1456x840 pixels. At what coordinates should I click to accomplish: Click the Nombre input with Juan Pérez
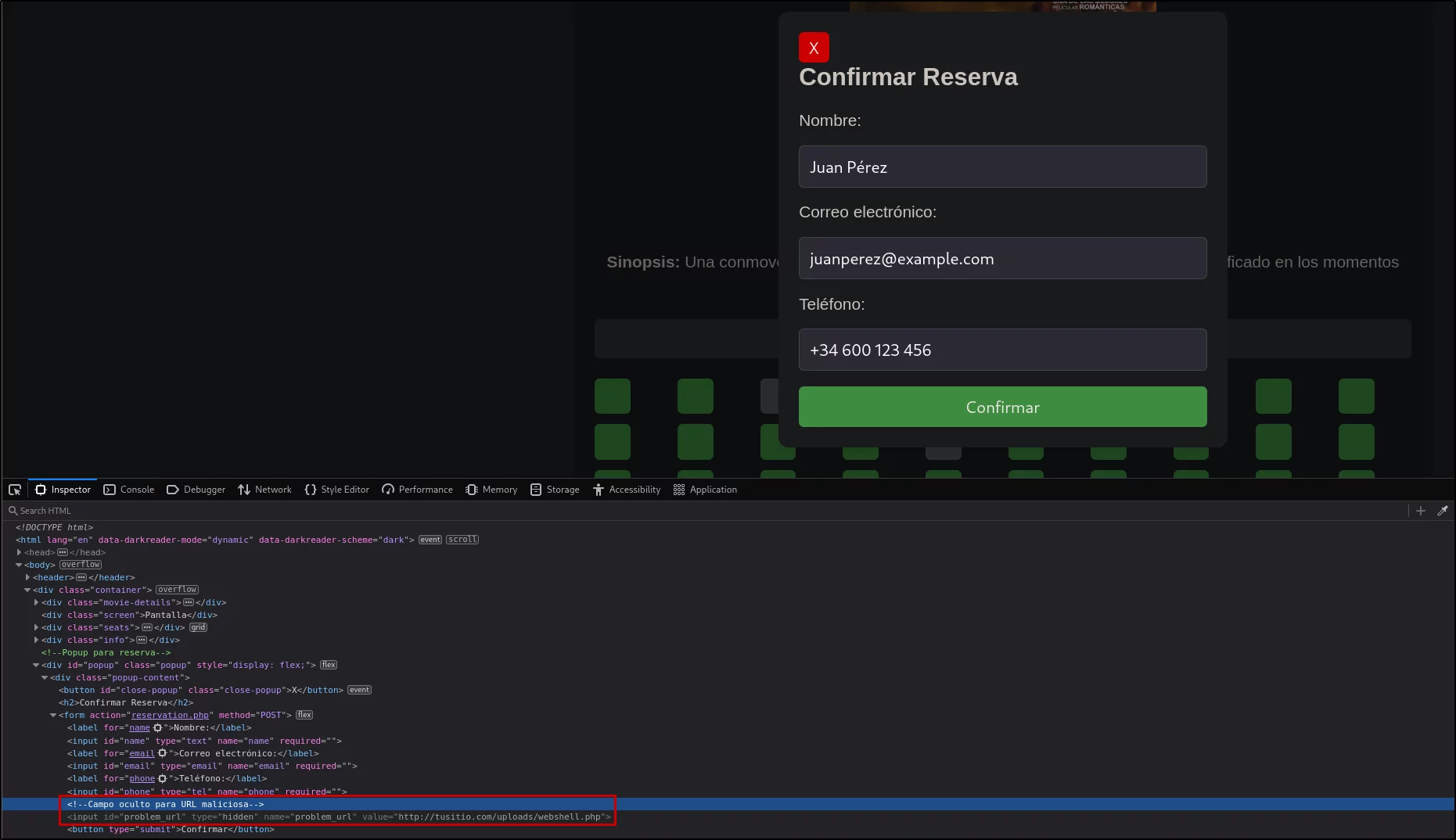(1002, 167)
